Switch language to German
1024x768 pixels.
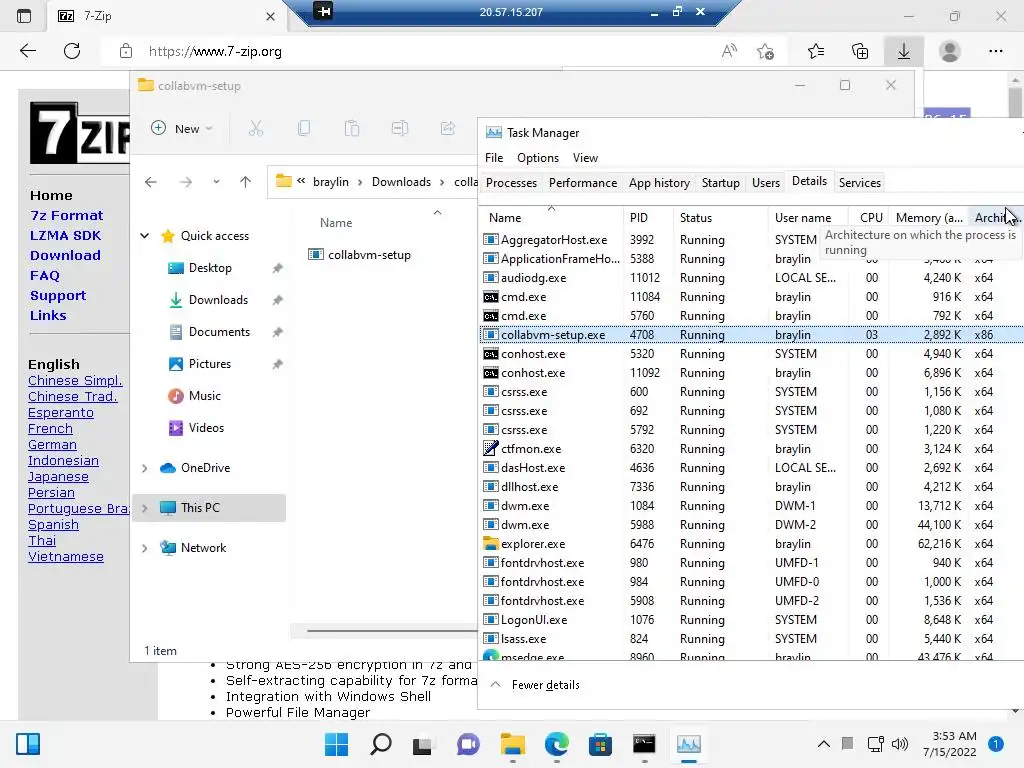click(x=52, y=445)
